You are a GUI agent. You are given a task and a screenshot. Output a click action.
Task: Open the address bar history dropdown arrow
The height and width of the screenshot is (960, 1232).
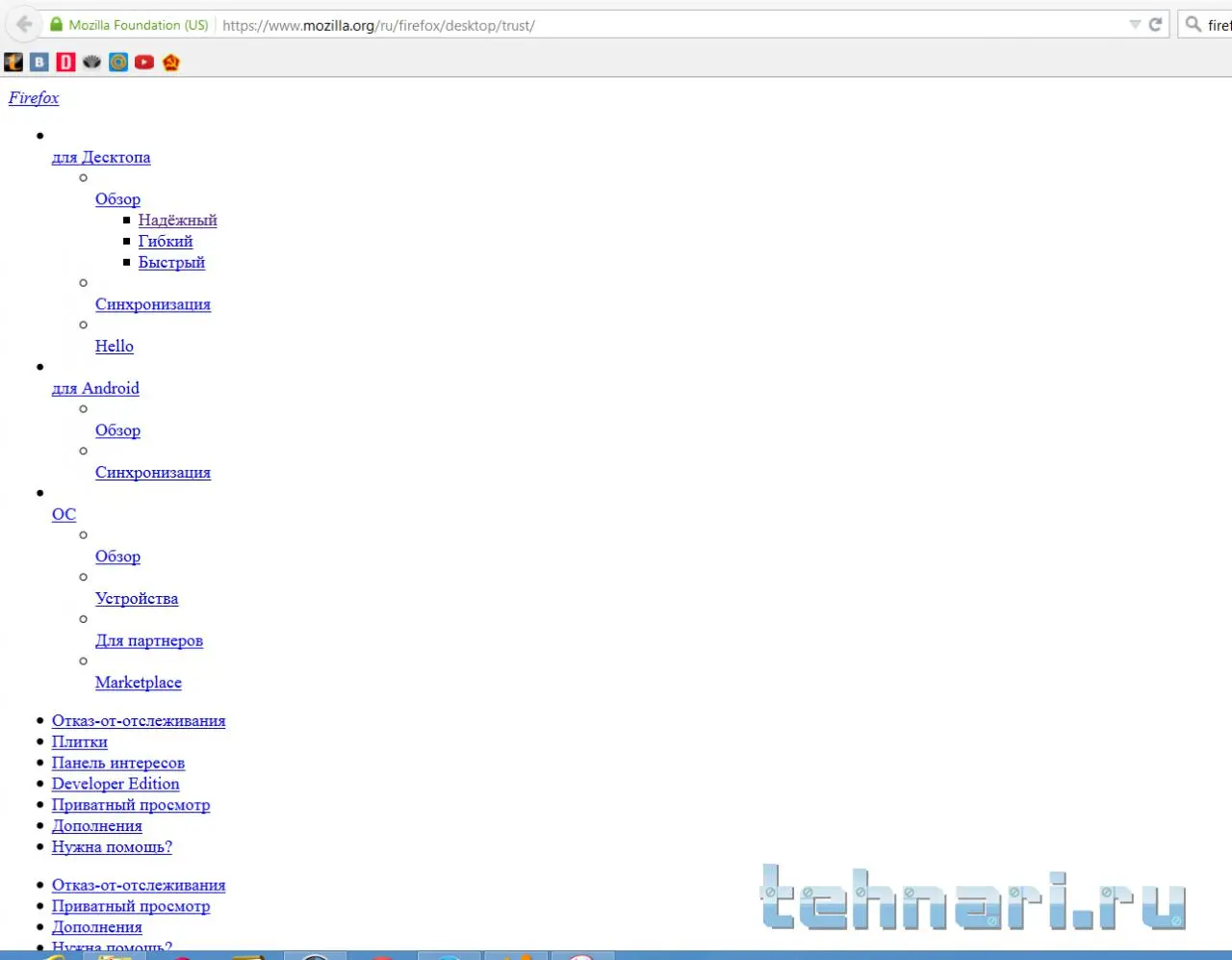pyautogui.click(x=1135, y=25)
